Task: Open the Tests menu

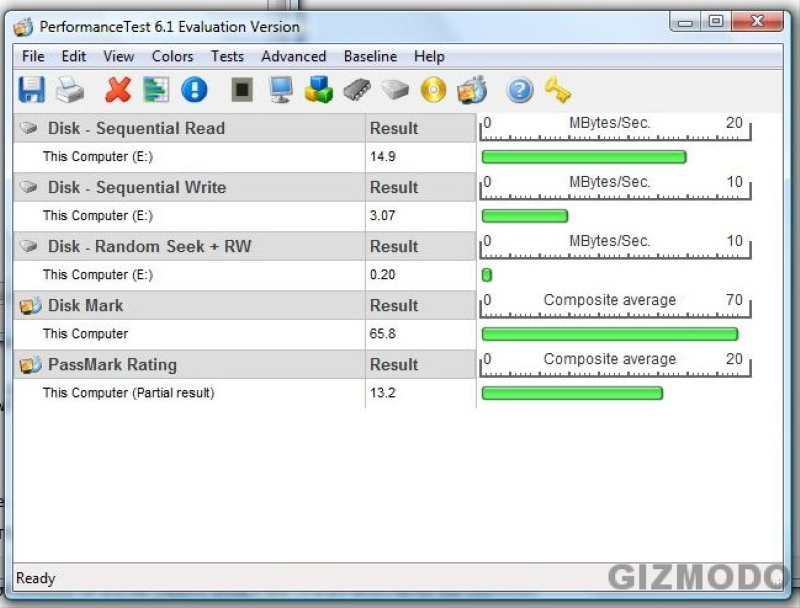Action: click(x=227, y=56)
